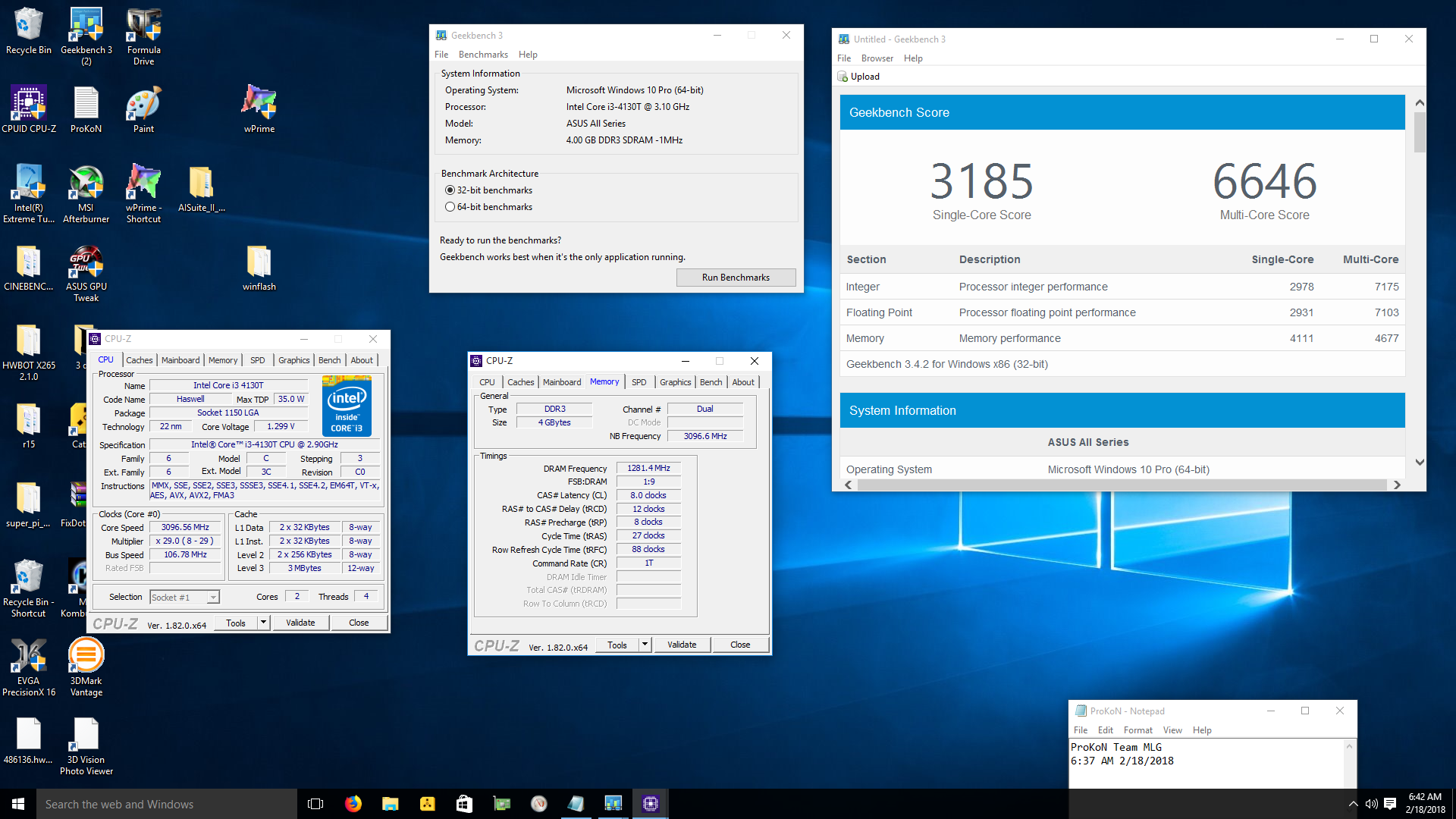1456x819 pixels.
Task: Click Geekbench results vertical scrollbar thumb
Action: (1420, 132)
